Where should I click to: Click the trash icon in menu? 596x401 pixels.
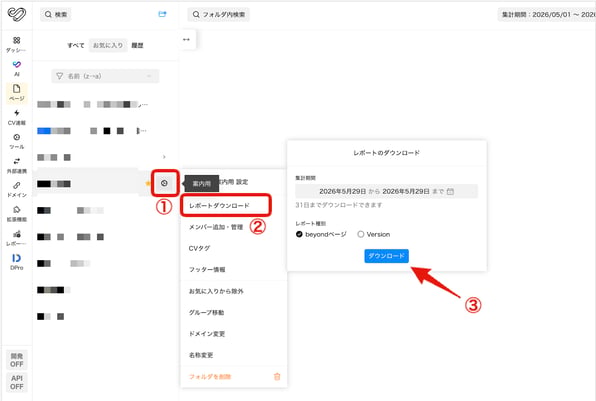(277, 377)
